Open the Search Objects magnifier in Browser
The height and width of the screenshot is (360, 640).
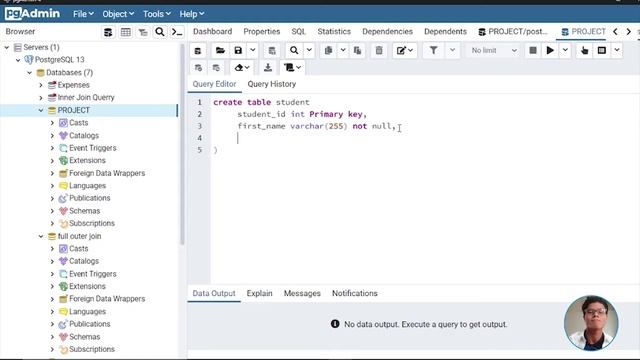(160, 32)
